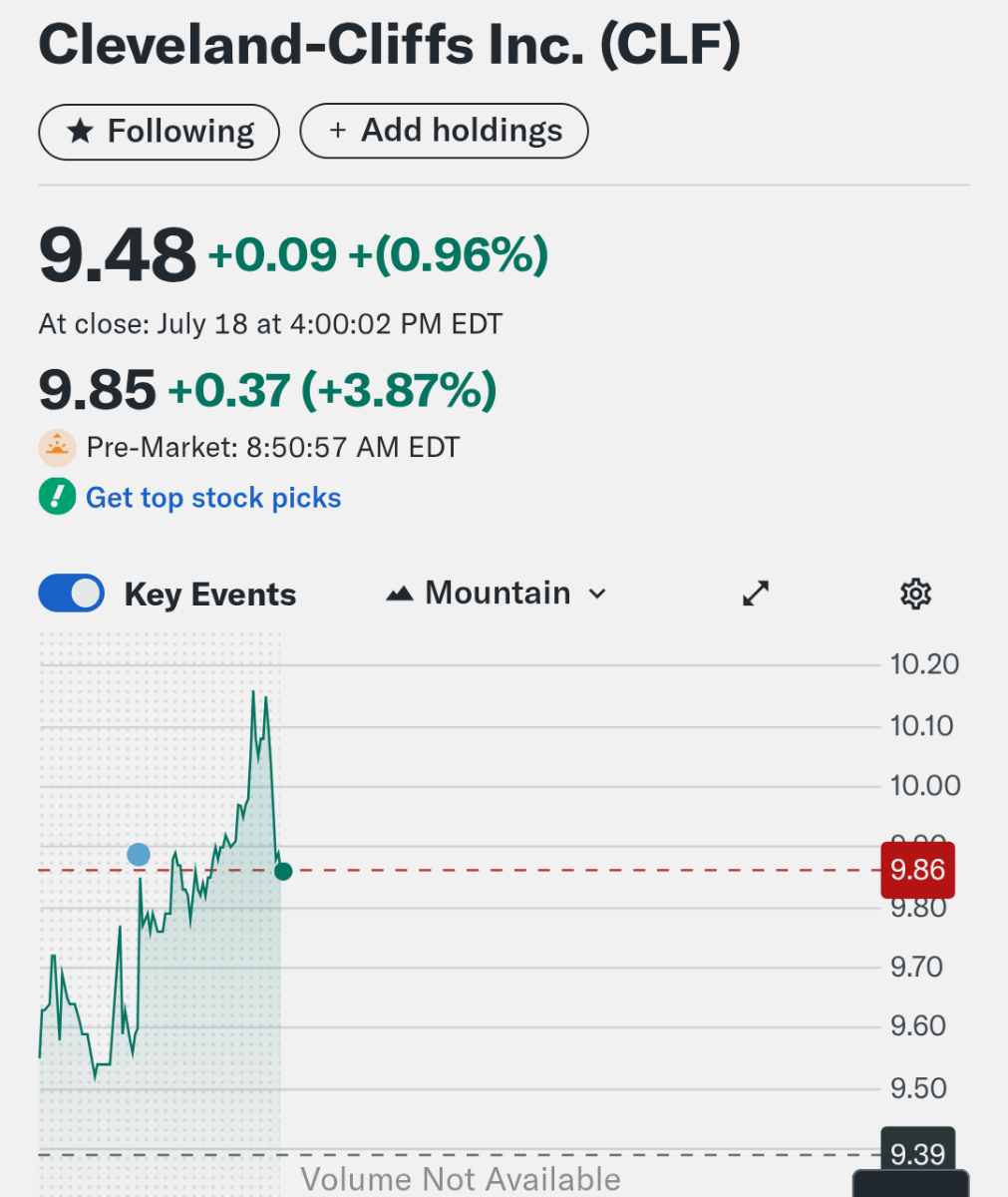Click the green exclamation badge icon
This screenshot has height=1197, width=1008.
57,497
